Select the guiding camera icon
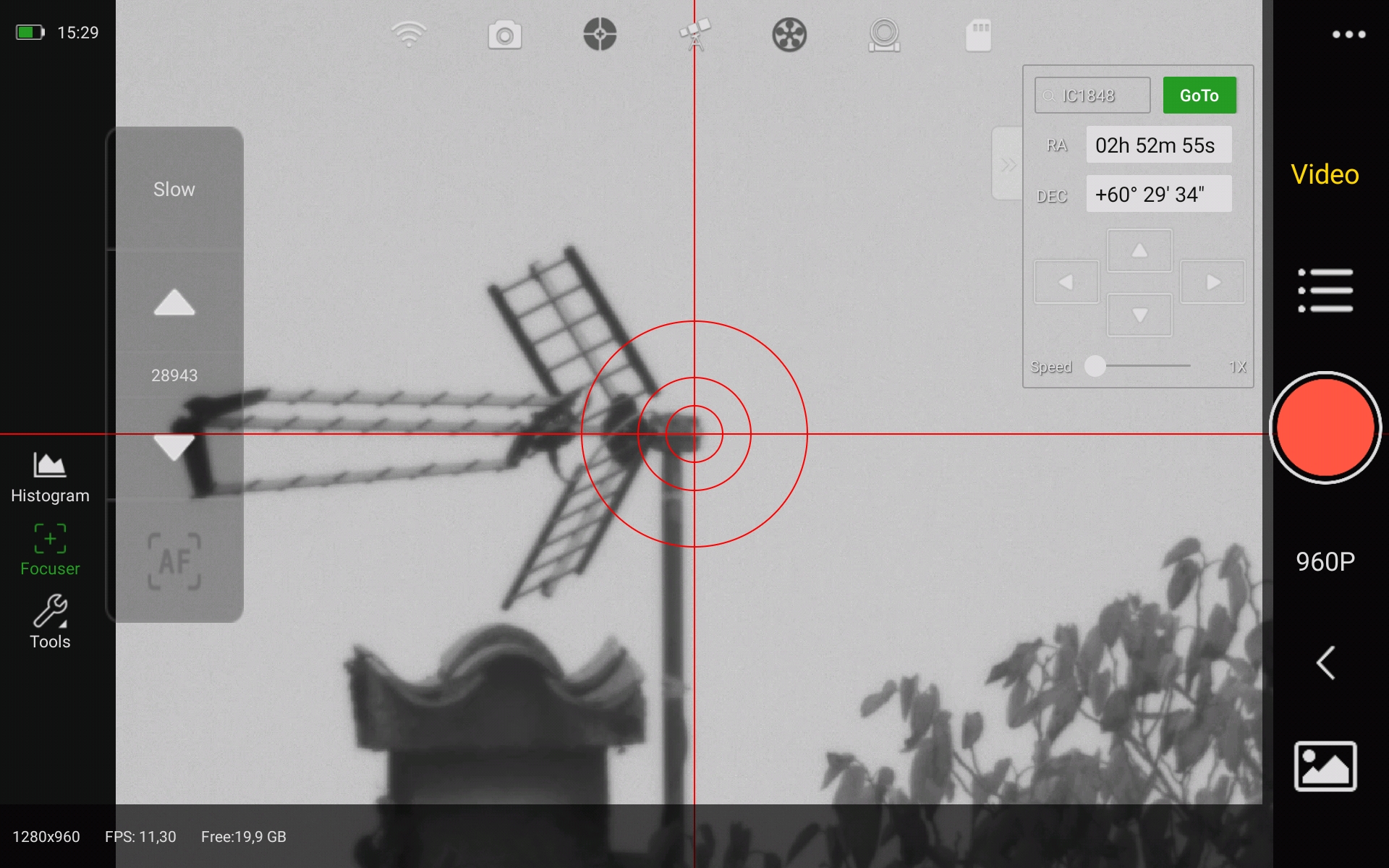This screenshot has height=868, width=1389. (884, 33)
